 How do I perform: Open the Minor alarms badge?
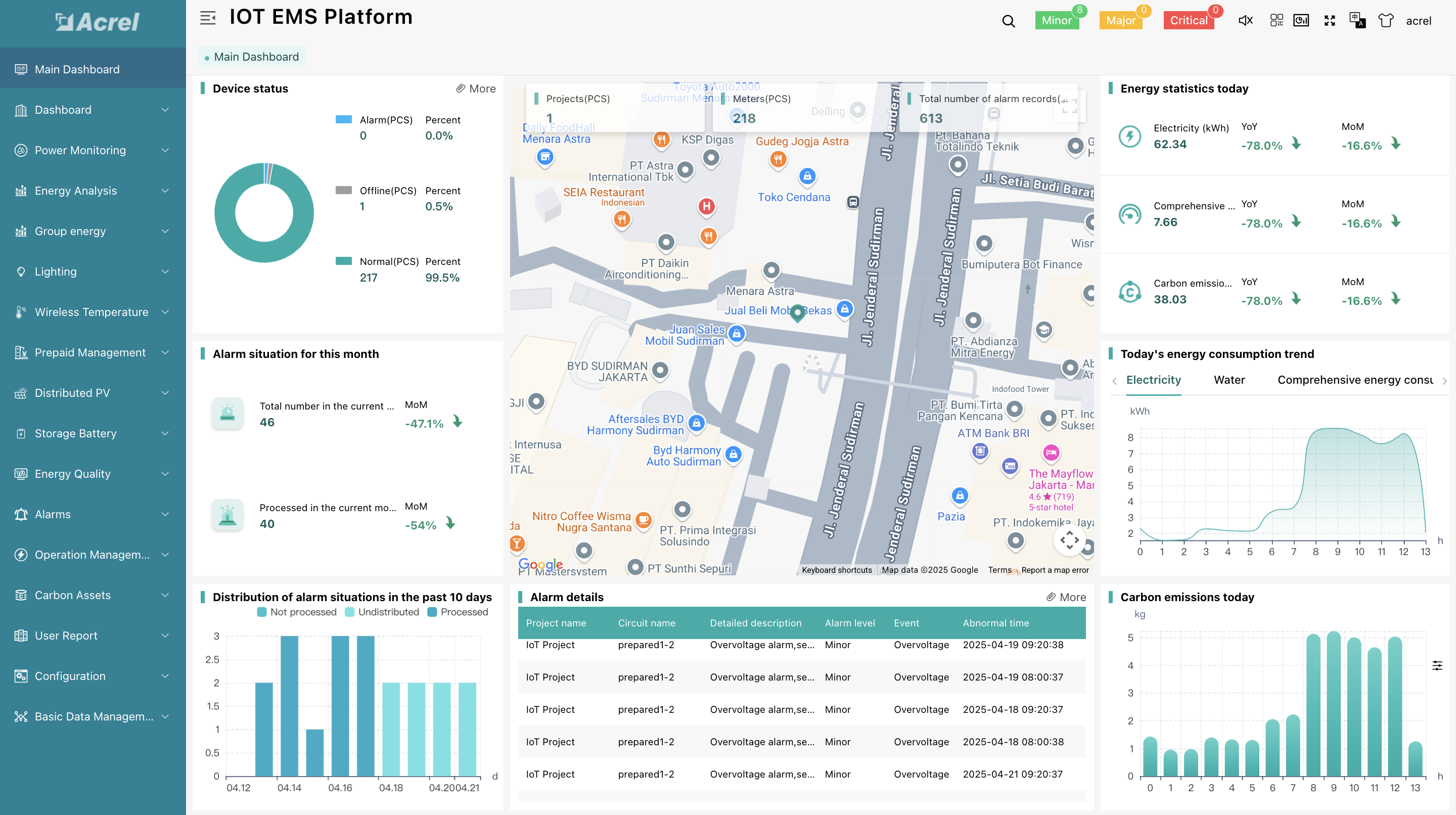click(1057, 20)
